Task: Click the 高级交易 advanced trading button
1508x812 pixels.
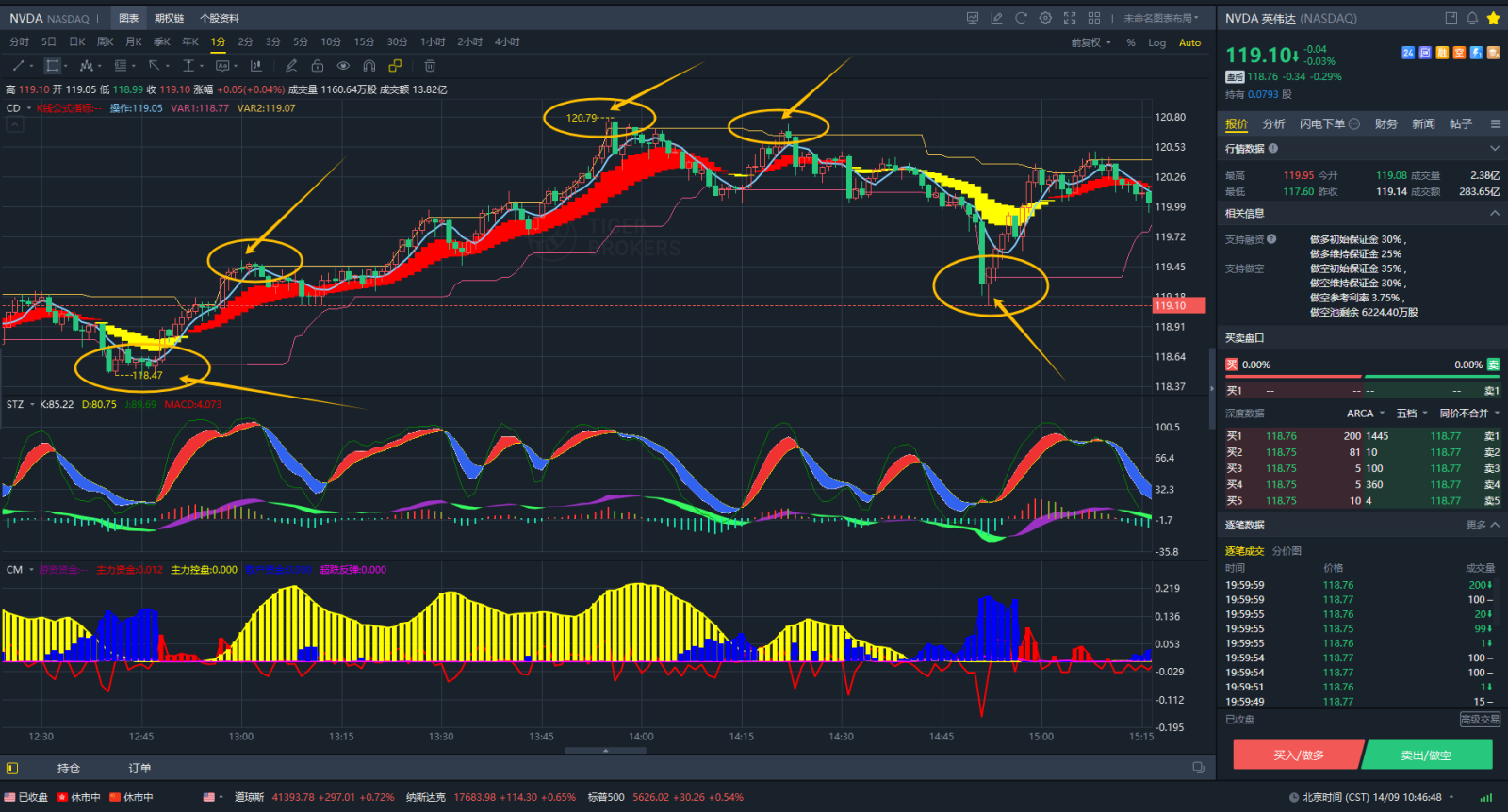Action: pyautogui.click(x=1480, y=720)
